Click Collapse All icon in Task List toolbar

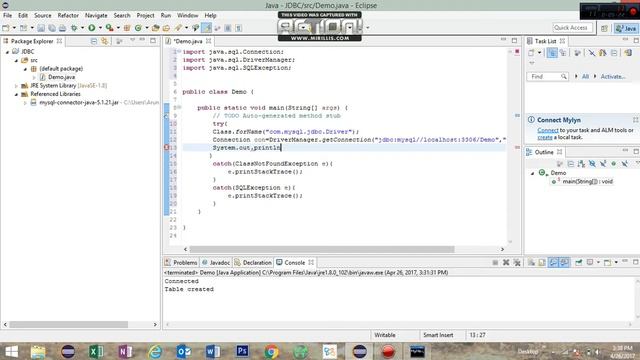614,53
